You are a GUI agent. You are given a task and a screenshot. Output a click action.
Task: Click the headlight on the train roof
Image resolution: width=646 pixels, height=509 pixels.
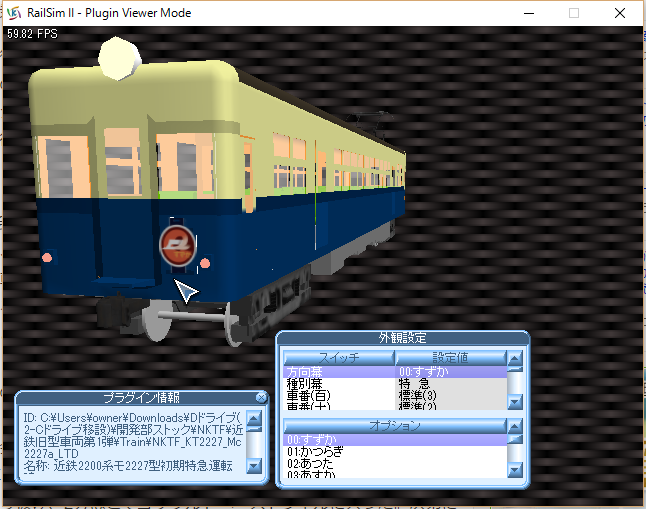(119, 58)
